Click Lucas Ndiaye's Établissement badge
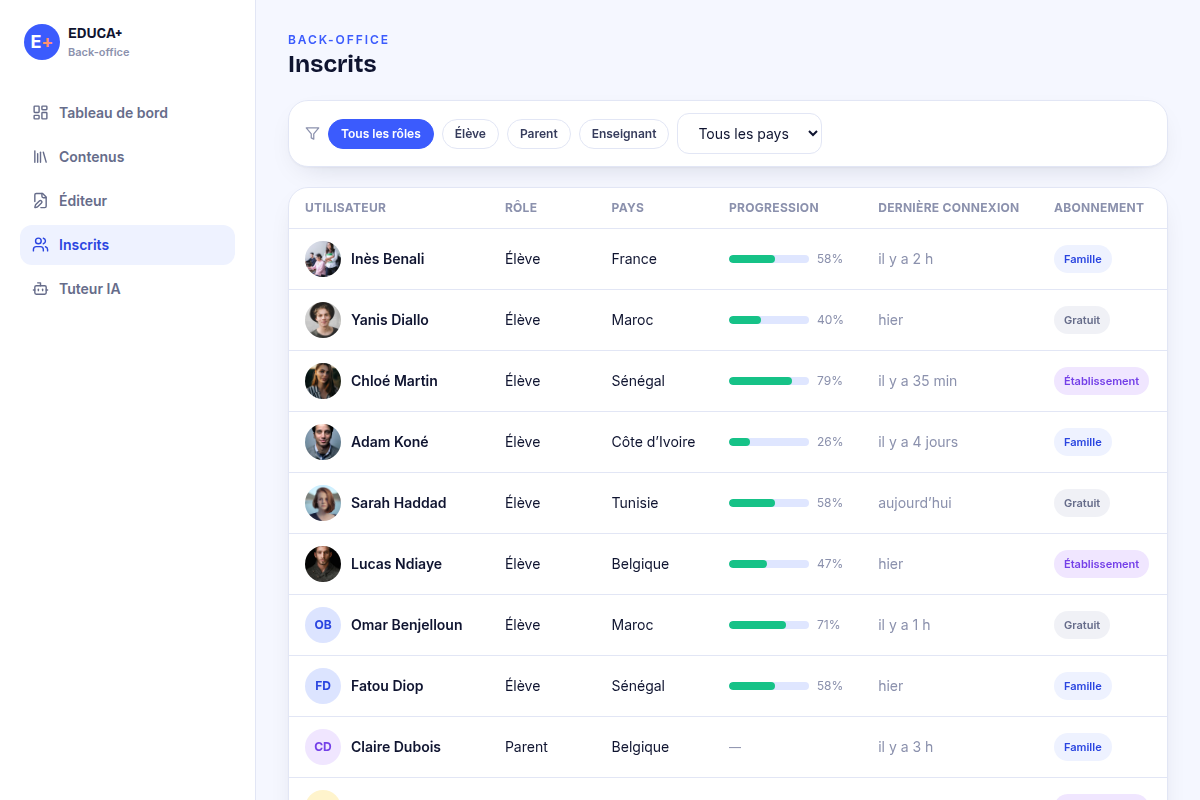Screen dimensions: 1200x800 1101,564
